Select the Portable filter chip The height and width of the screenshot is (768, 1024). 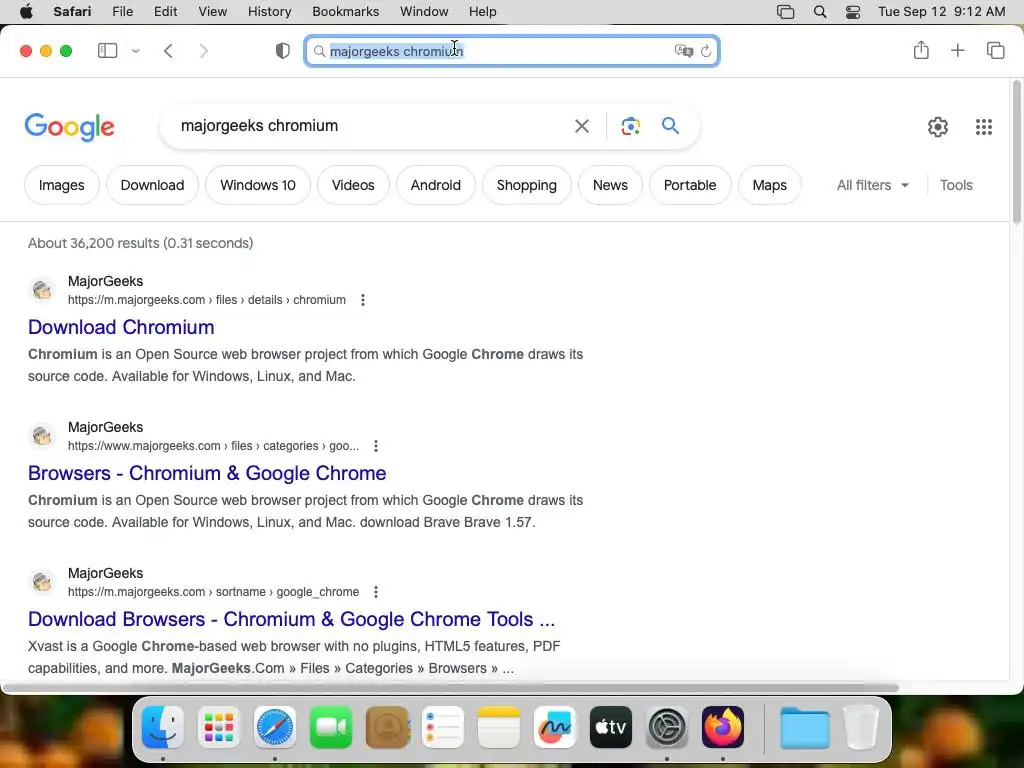tap(690, 185)
